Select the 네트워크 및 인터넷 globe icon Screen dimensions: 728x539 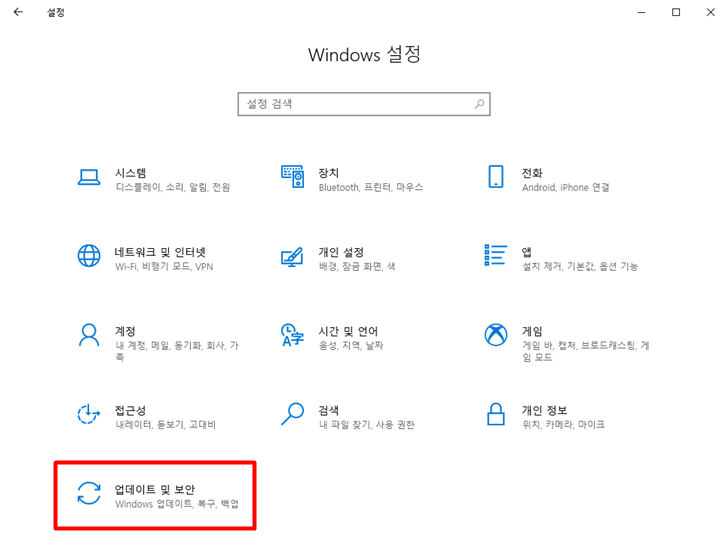pos(89,256)
